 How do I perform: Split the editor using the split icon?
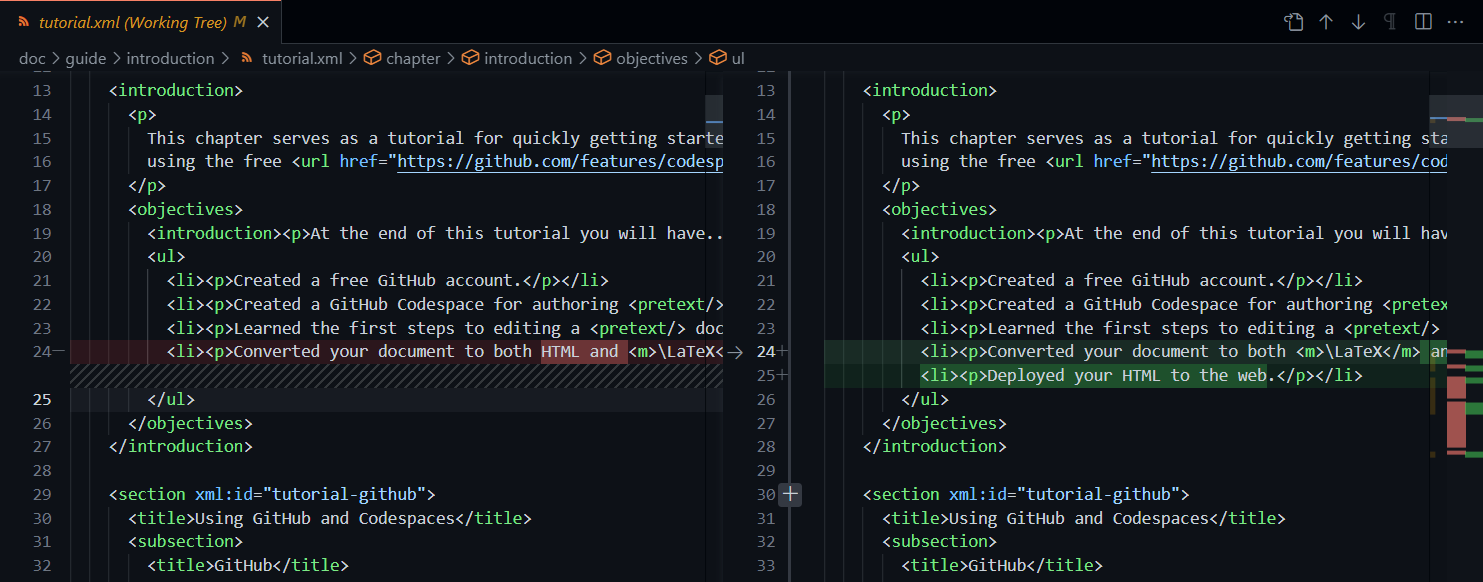(1422, 20)
